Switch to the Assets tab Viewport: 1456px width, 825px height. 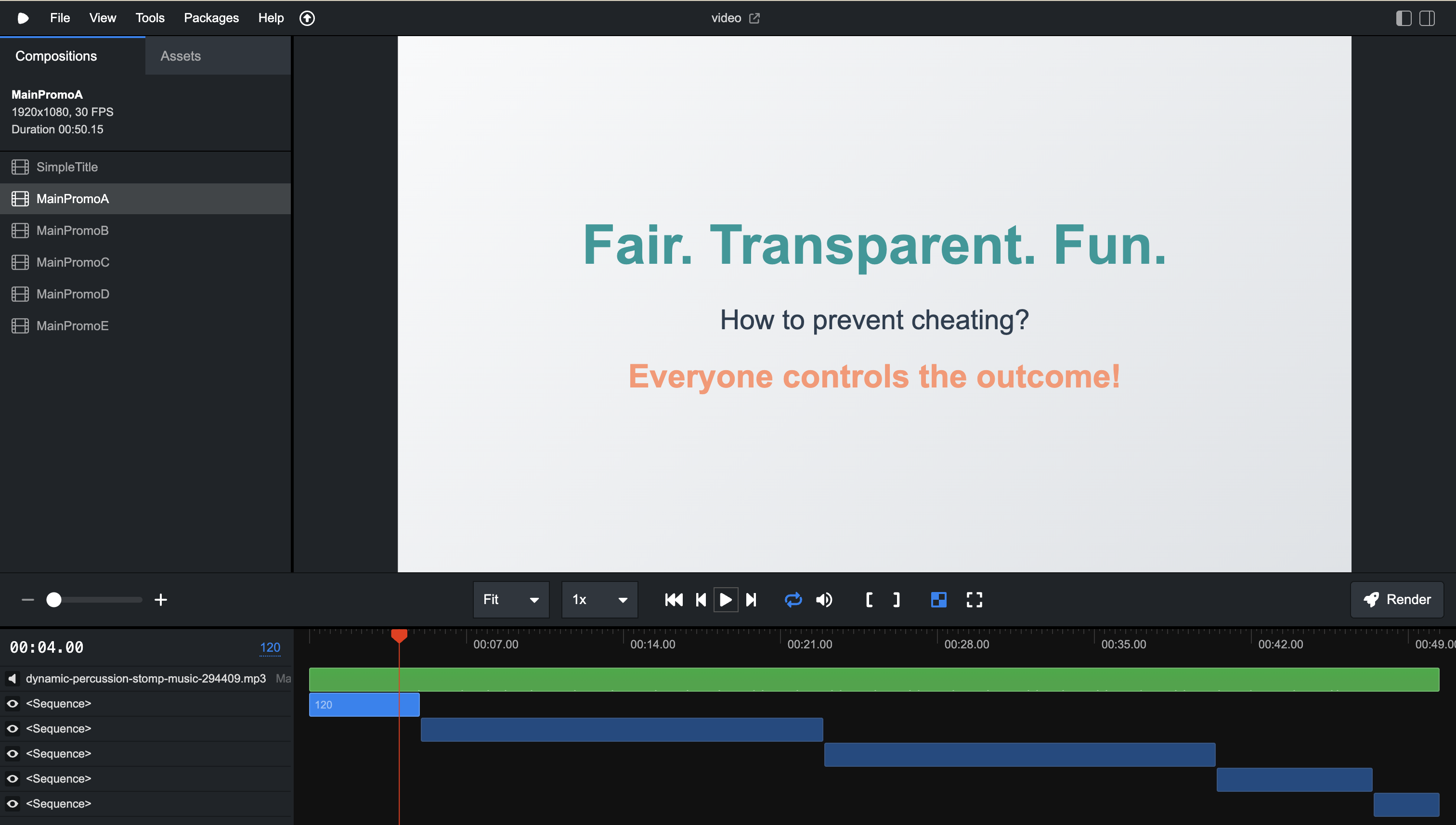tap(180, 55)
